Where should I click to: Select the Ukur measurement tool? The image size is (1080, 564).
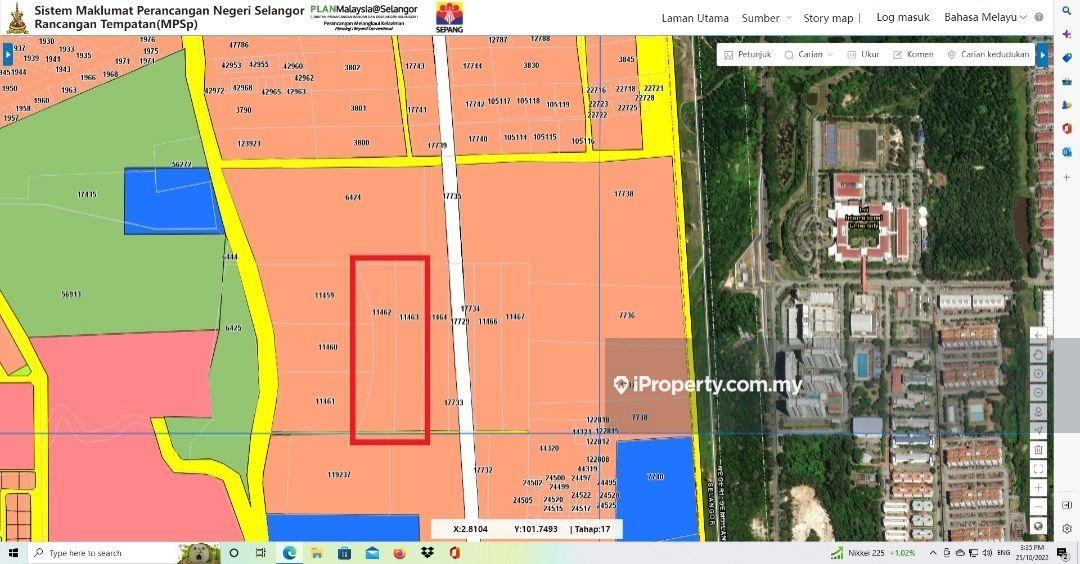(x=863, y=55)
